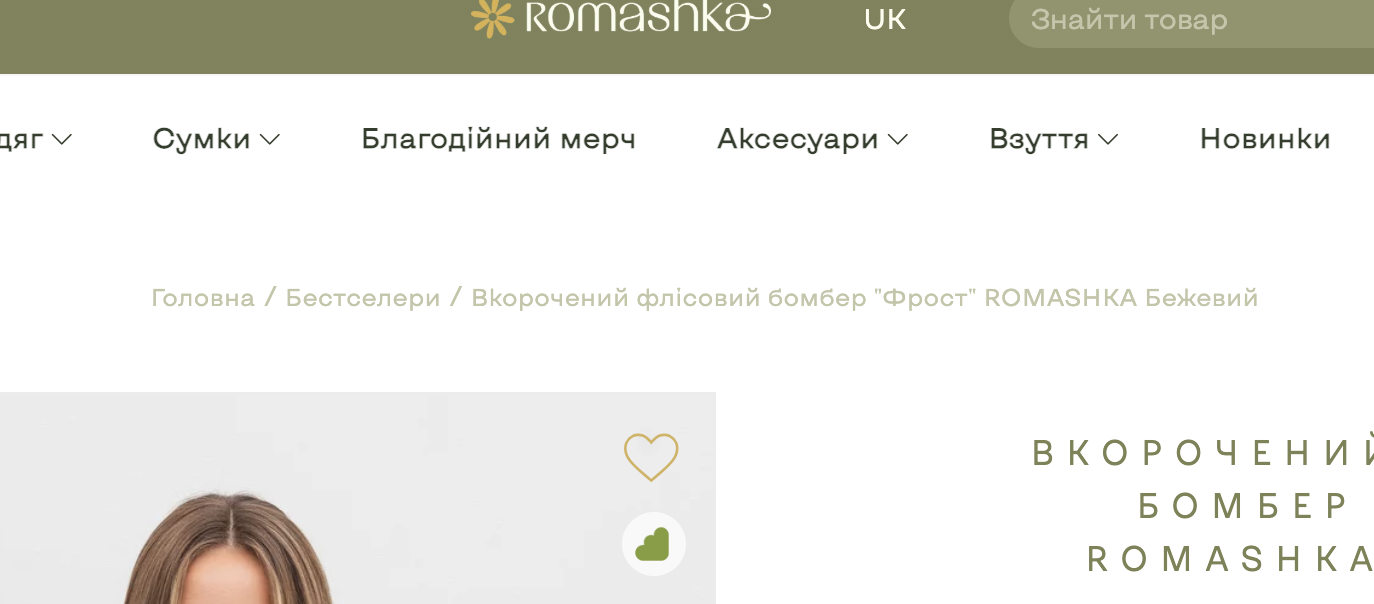Expand the Аксесуари dropdown chevron
This screenshot has width=1374, height=604.
[898, 140]
